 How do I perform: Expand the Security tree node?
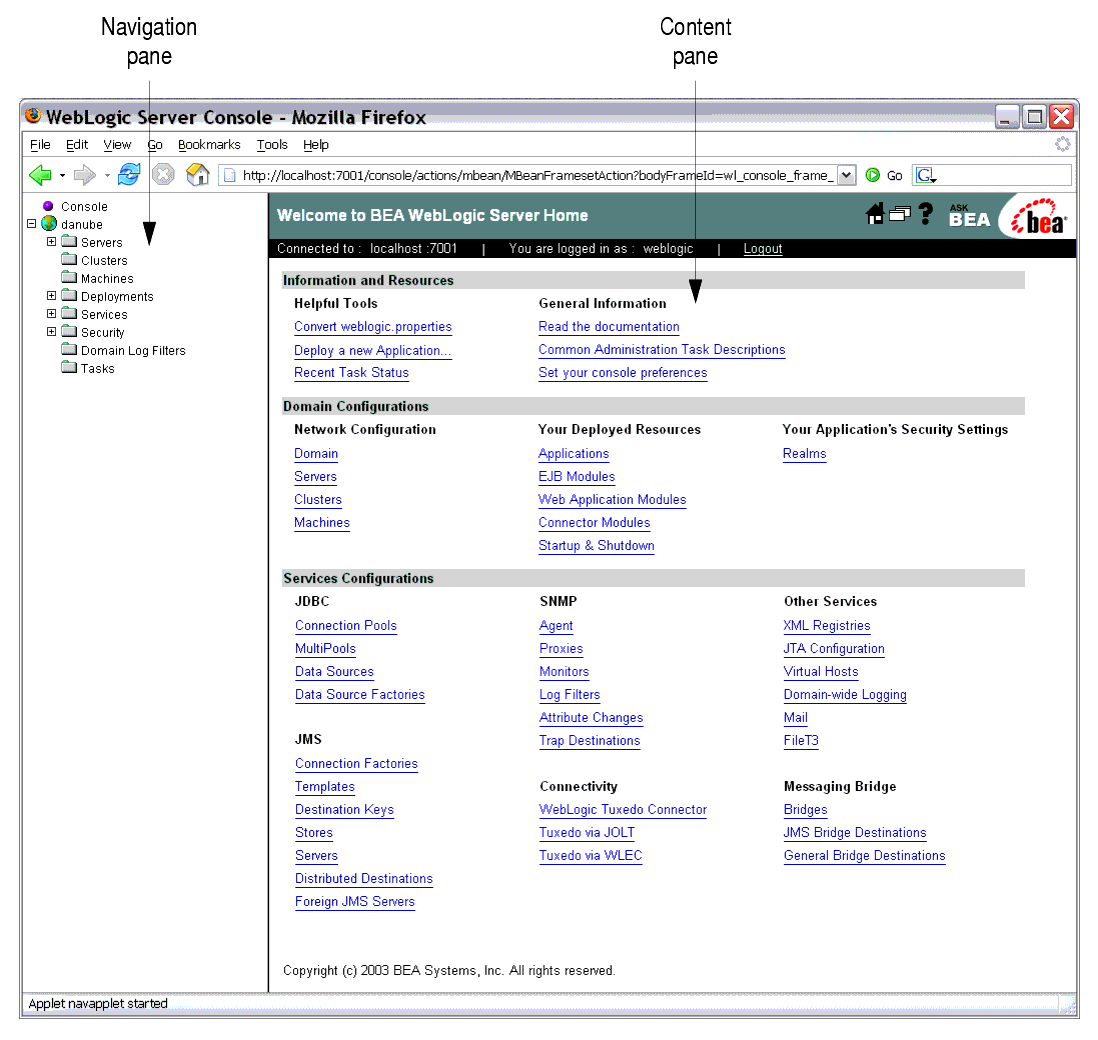[x=52, y=332]
